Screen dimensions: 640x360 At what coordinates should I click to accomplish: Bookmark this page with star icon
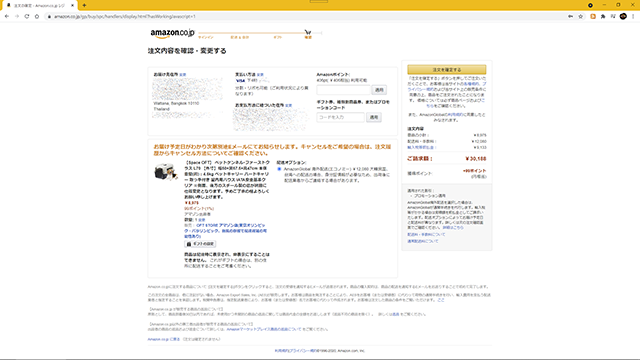[580, 16]
